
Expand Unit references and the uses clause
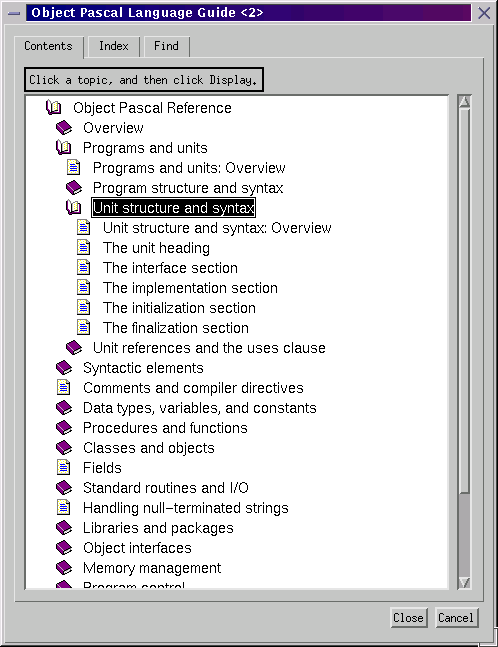pos(74,348)
